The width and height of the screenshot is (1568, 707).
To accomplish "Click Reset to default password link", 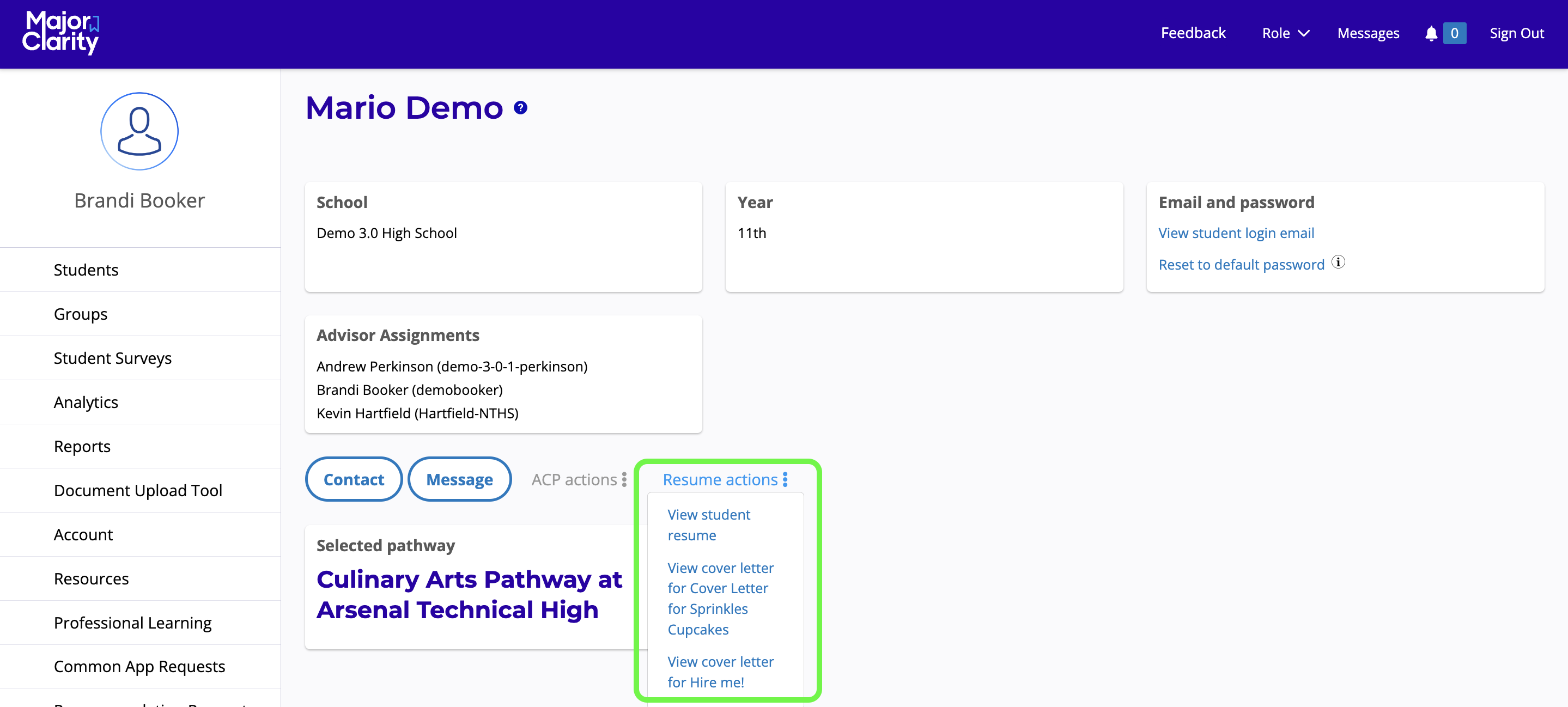I will (x=1241, y=265).
